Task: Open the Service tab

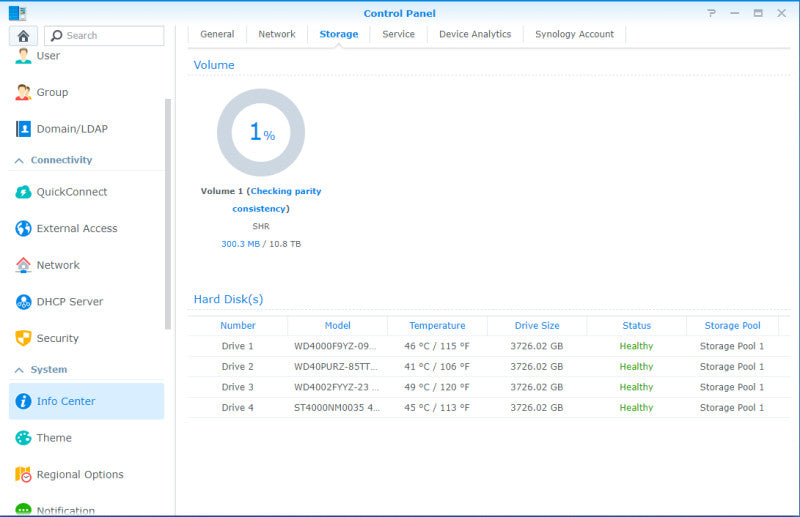Action: tap(398, 34)
